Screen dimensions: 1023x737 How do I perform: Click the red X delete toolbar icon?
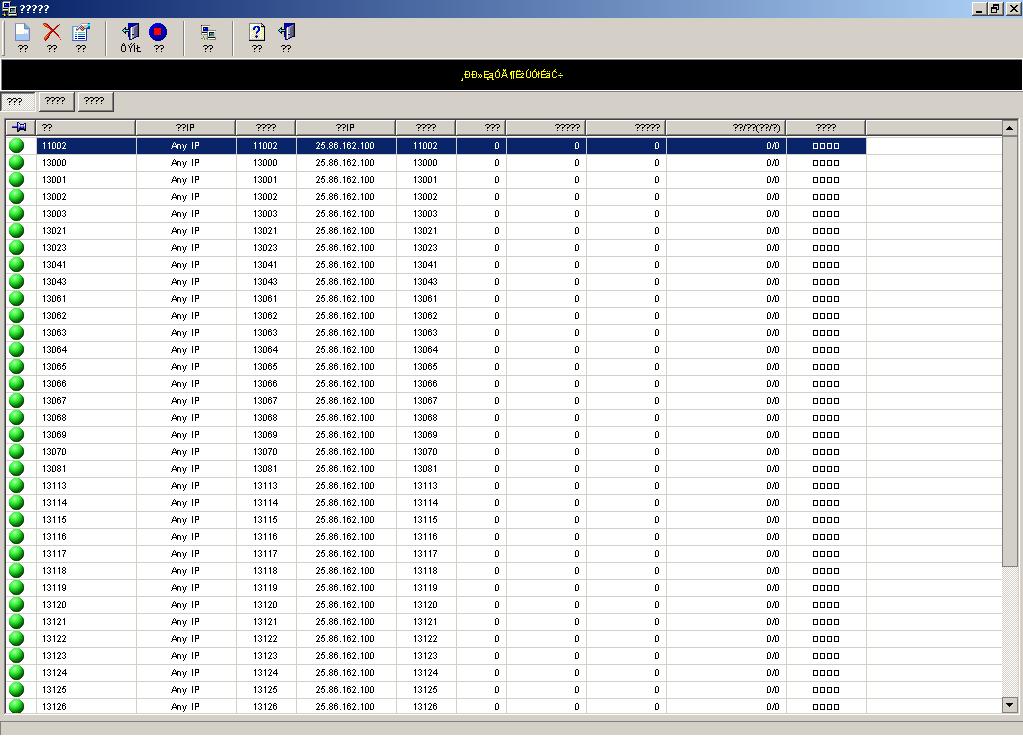pos(52,33)
